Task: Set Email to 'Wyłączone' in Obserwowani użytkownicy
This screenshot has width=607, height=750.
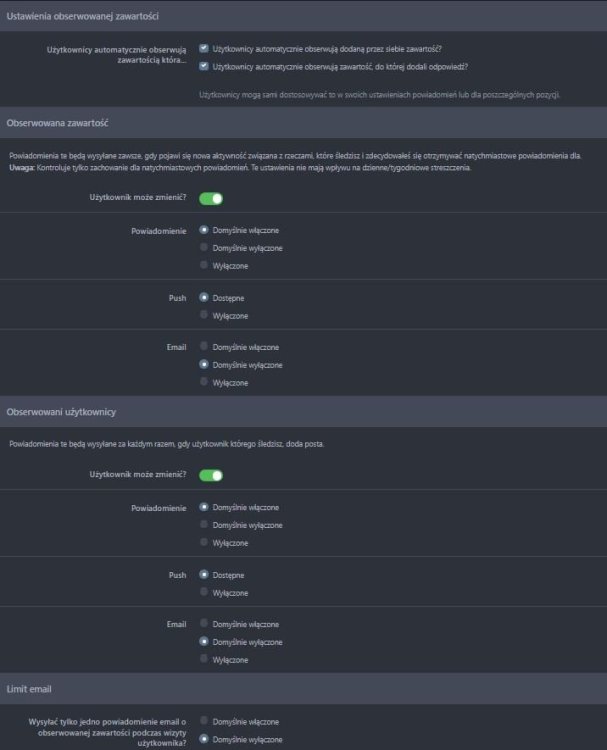Action: coord(204,659)
